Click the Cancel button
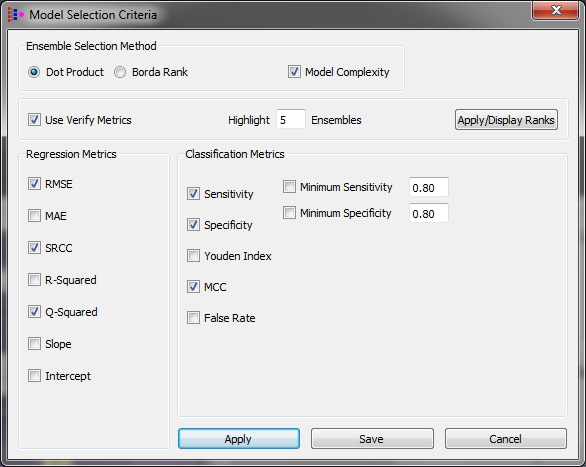This screenshot has width=586, height=467. 506,439
